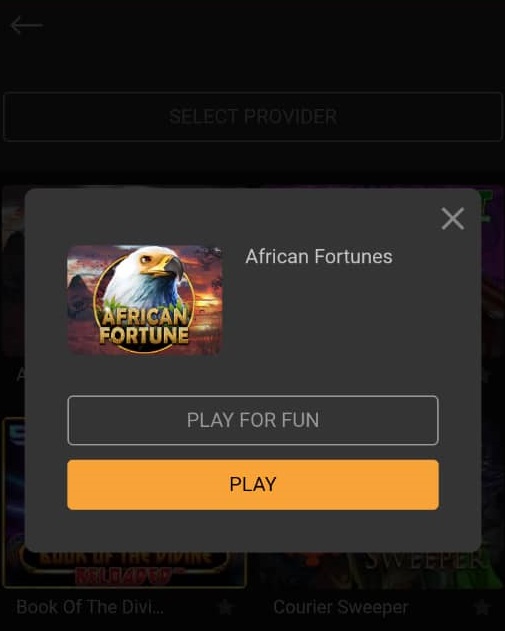The image size is (505, 631).
Task: Open the African Fortune eagle thumbnail
Action: (144, 300)
